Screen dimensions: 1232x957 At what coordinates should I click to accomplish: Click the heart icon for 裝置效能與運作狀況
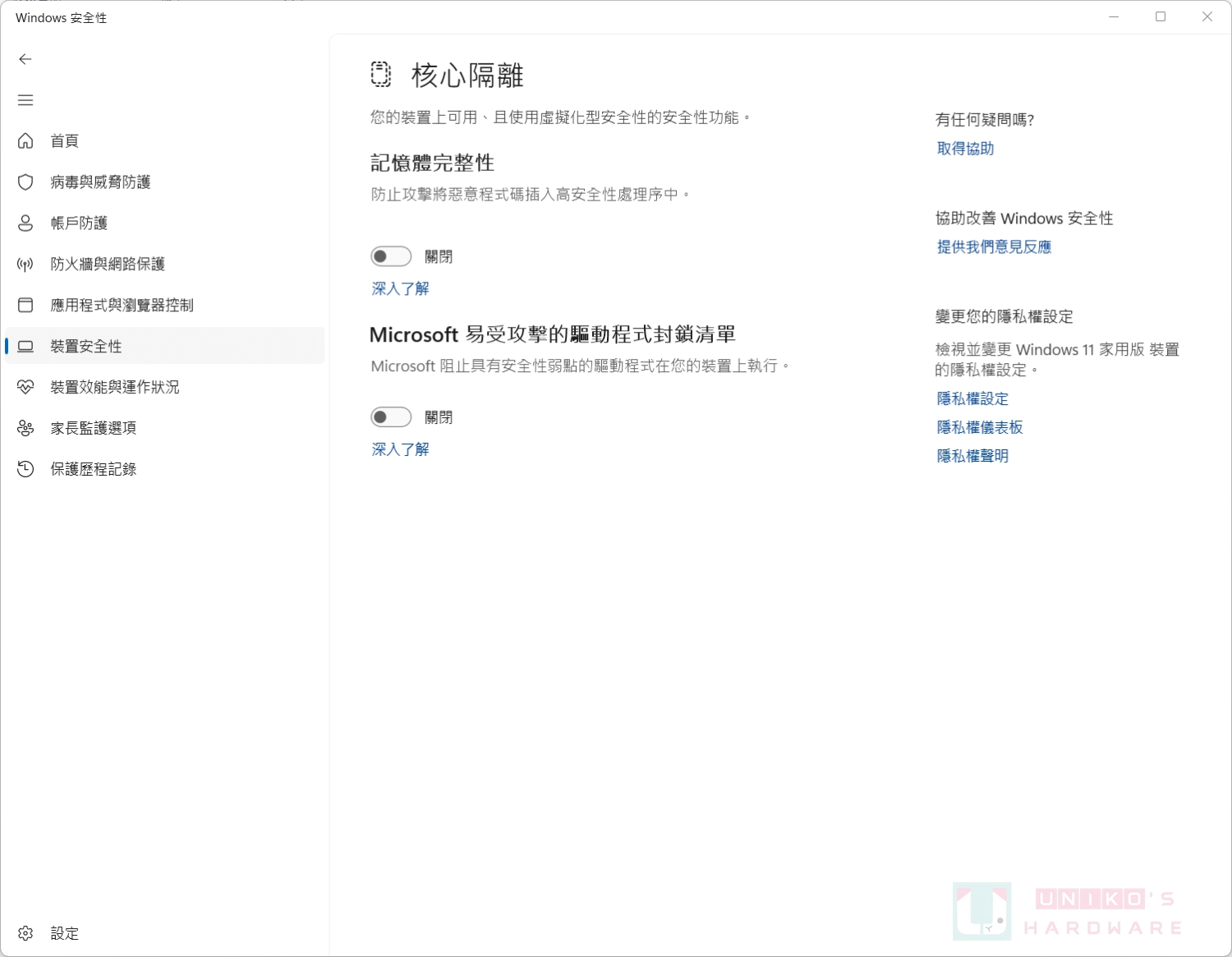25,387
